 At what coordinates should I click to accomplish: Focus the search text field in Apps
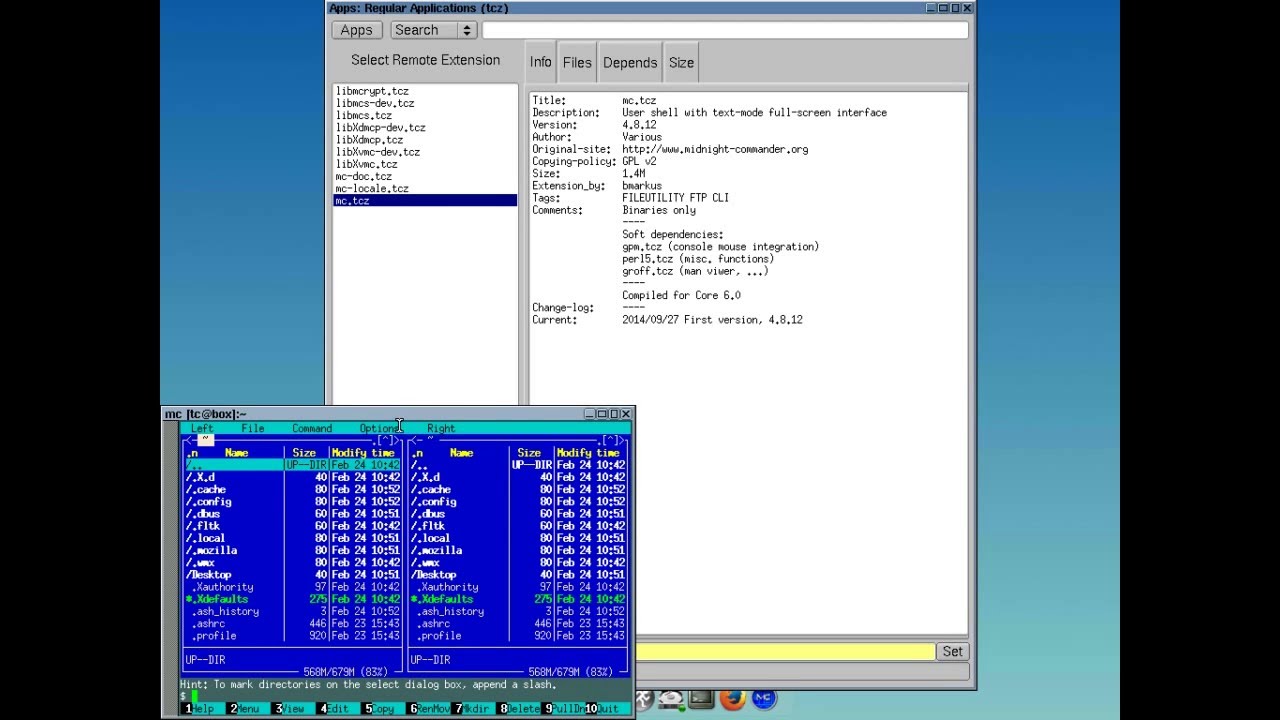click(725, 30)
